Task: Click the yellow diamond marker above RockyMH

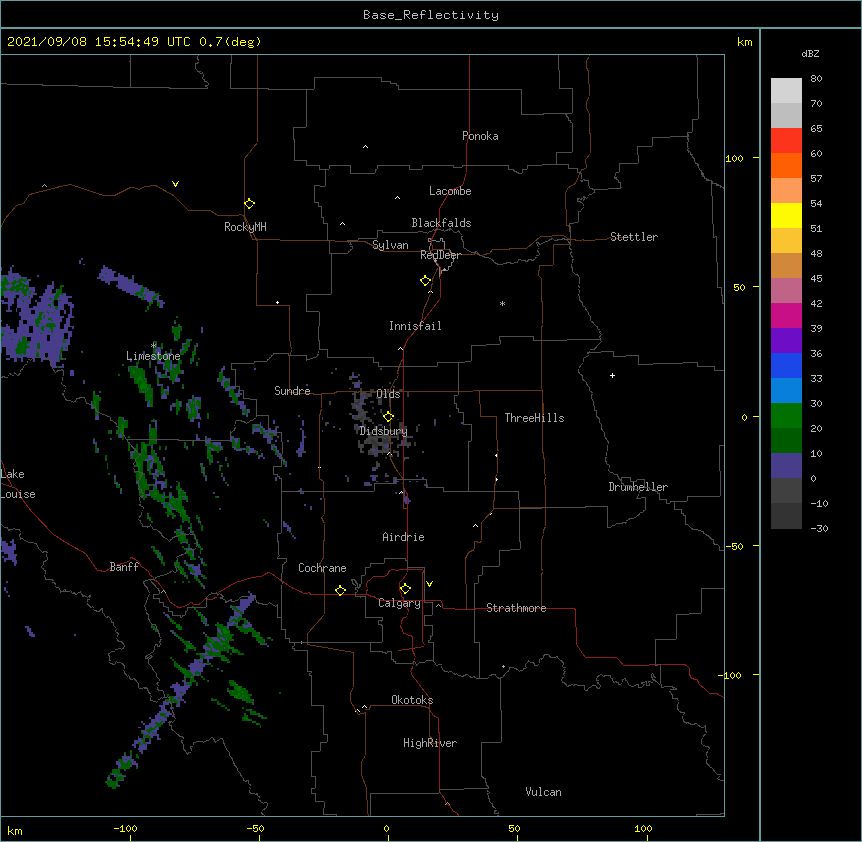Action: coord(249,204)
